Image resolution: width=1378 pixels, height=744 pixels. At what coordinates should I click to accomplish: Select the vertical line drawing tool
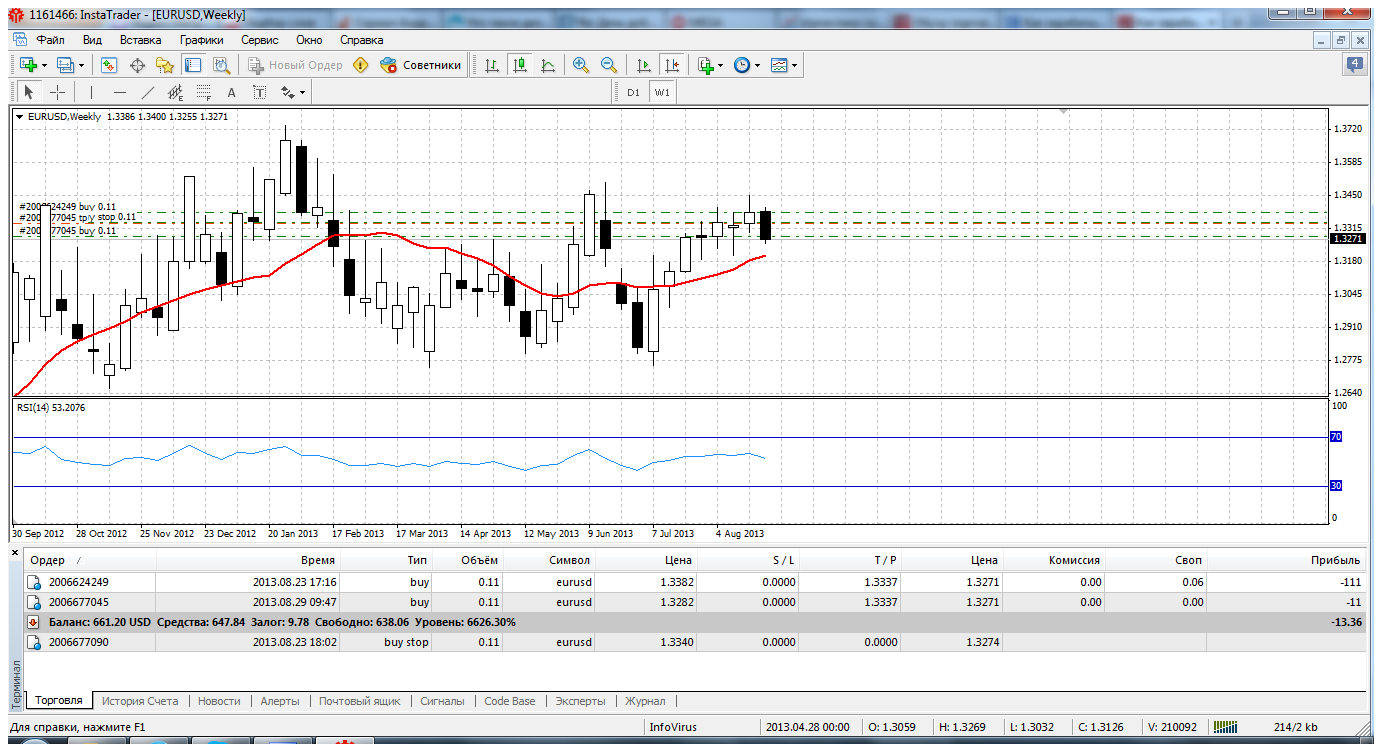pos(91,93)
